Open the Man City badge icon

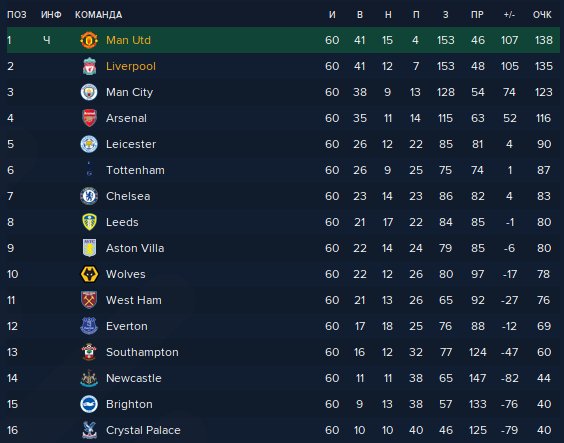89,92
